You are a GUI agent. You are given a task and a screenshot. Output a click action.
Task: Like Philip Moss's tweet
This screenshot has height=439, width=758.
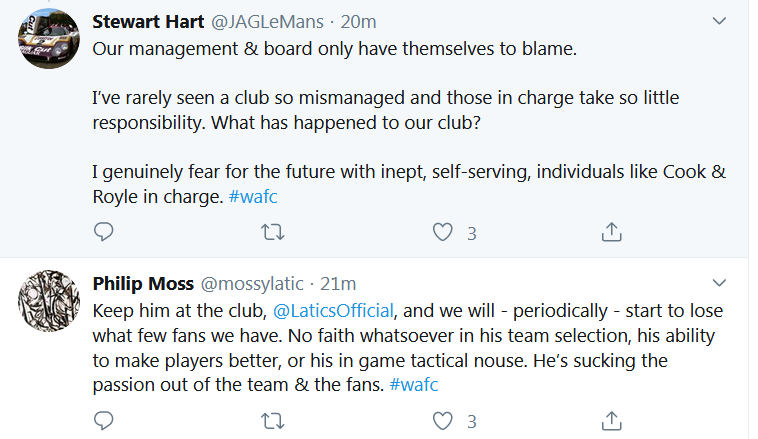pos(443,420)
